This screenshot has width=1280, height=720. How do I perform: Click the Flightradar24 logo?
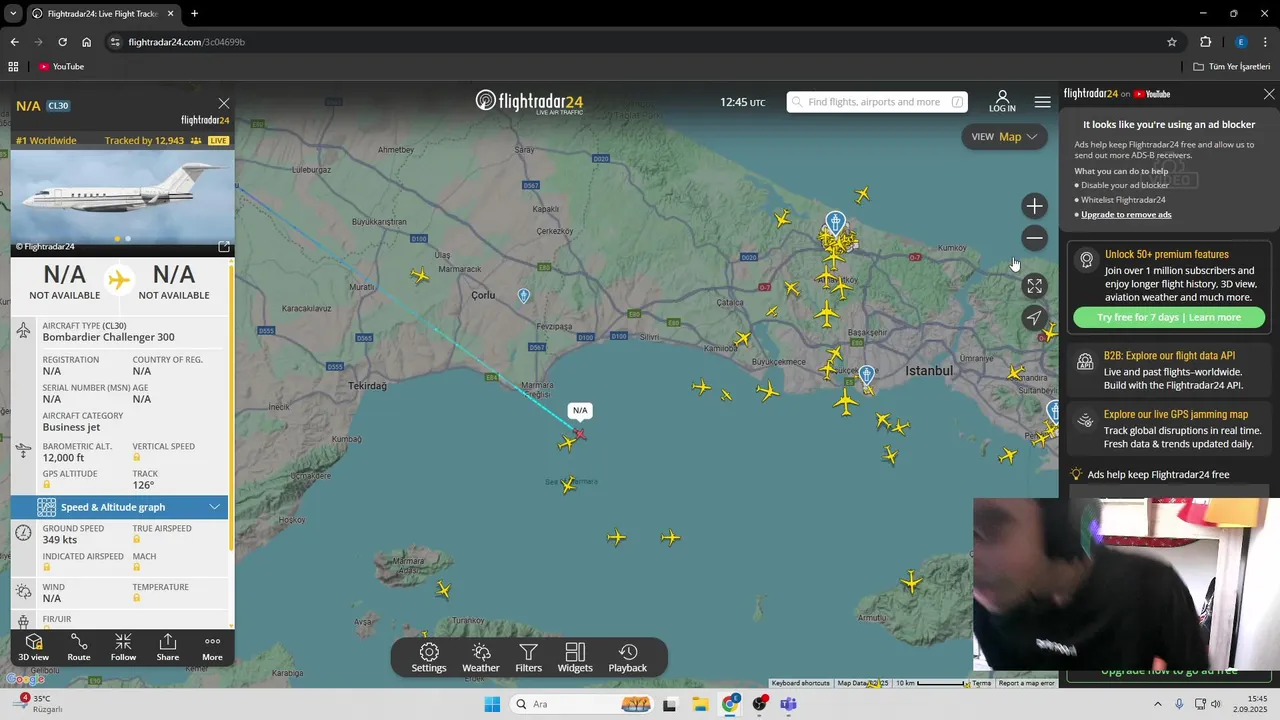click(x=529, y=101)
